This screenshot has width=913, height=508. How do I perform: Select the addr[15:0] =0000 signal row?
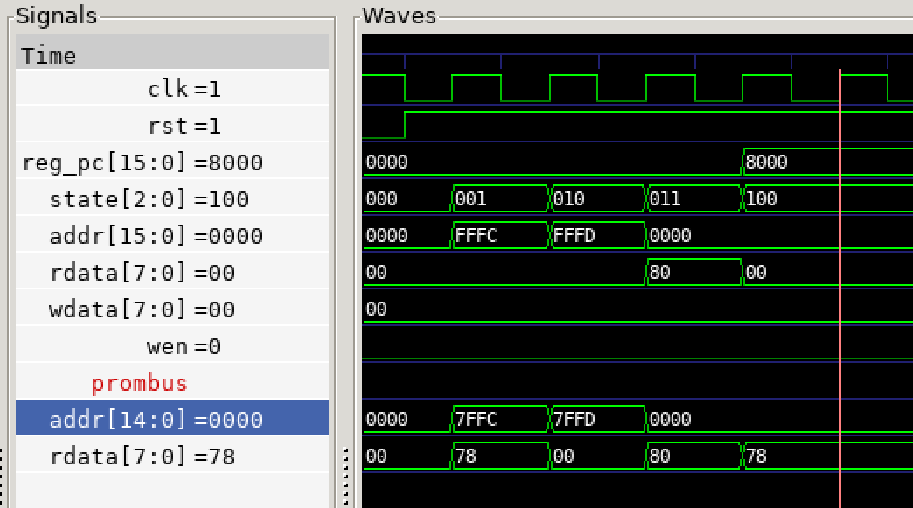[172, 236]
